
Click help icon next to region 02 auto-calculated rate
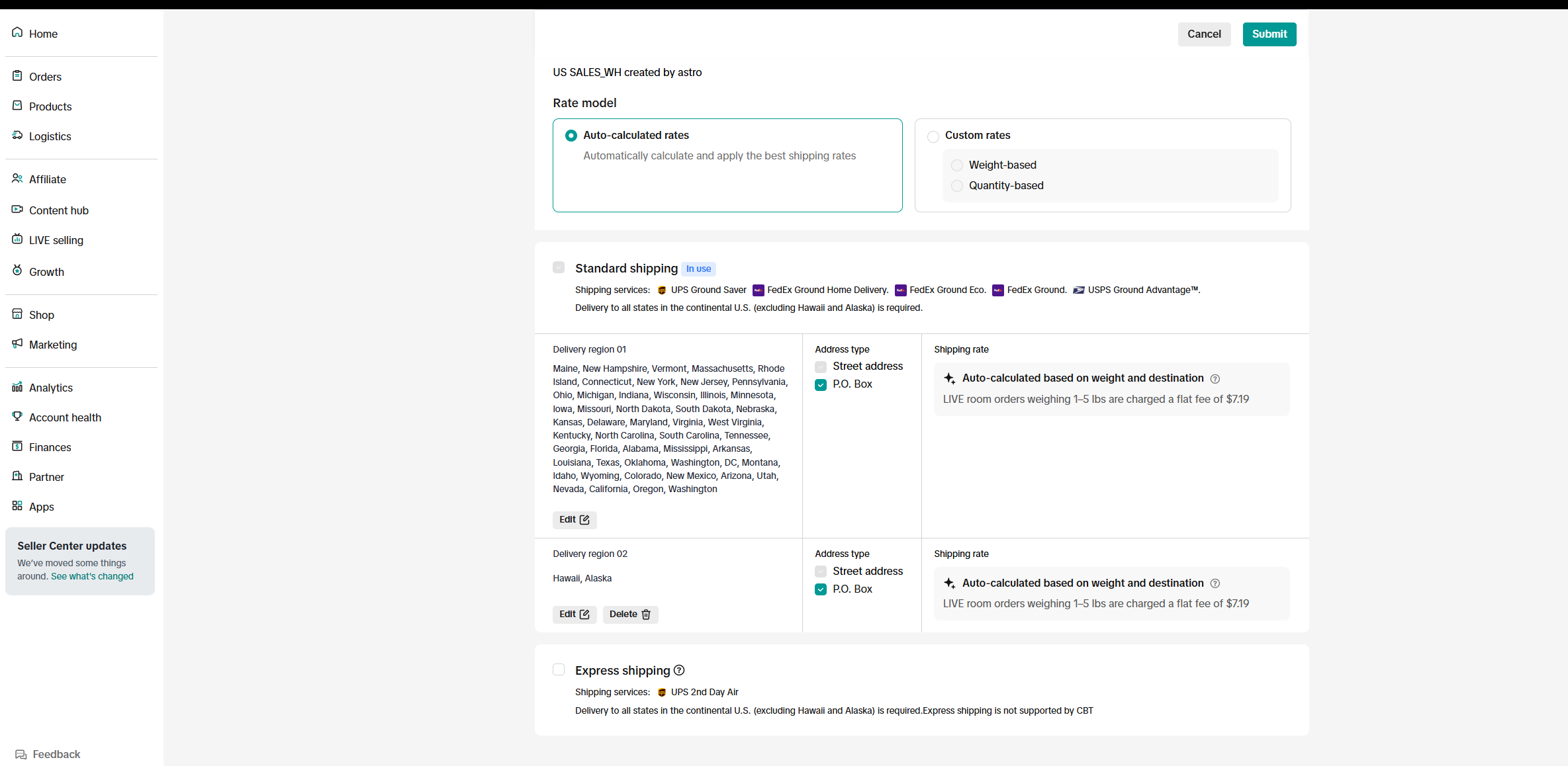point(1215,583)
